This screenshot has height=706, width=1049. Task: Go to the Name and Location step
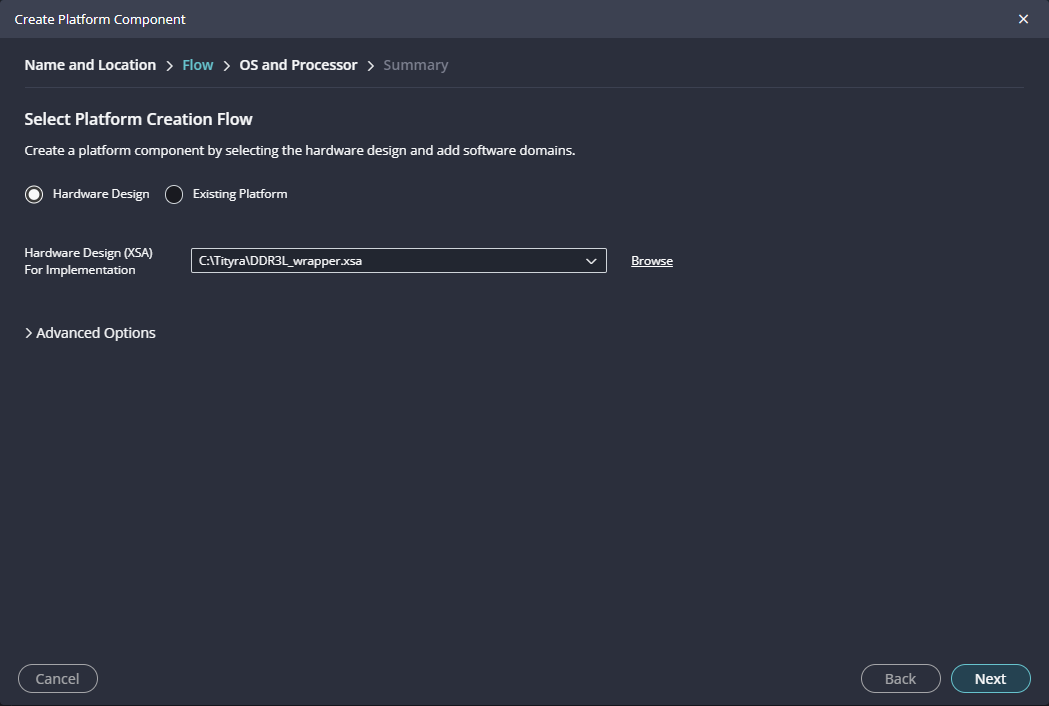[x=90, y=65]
